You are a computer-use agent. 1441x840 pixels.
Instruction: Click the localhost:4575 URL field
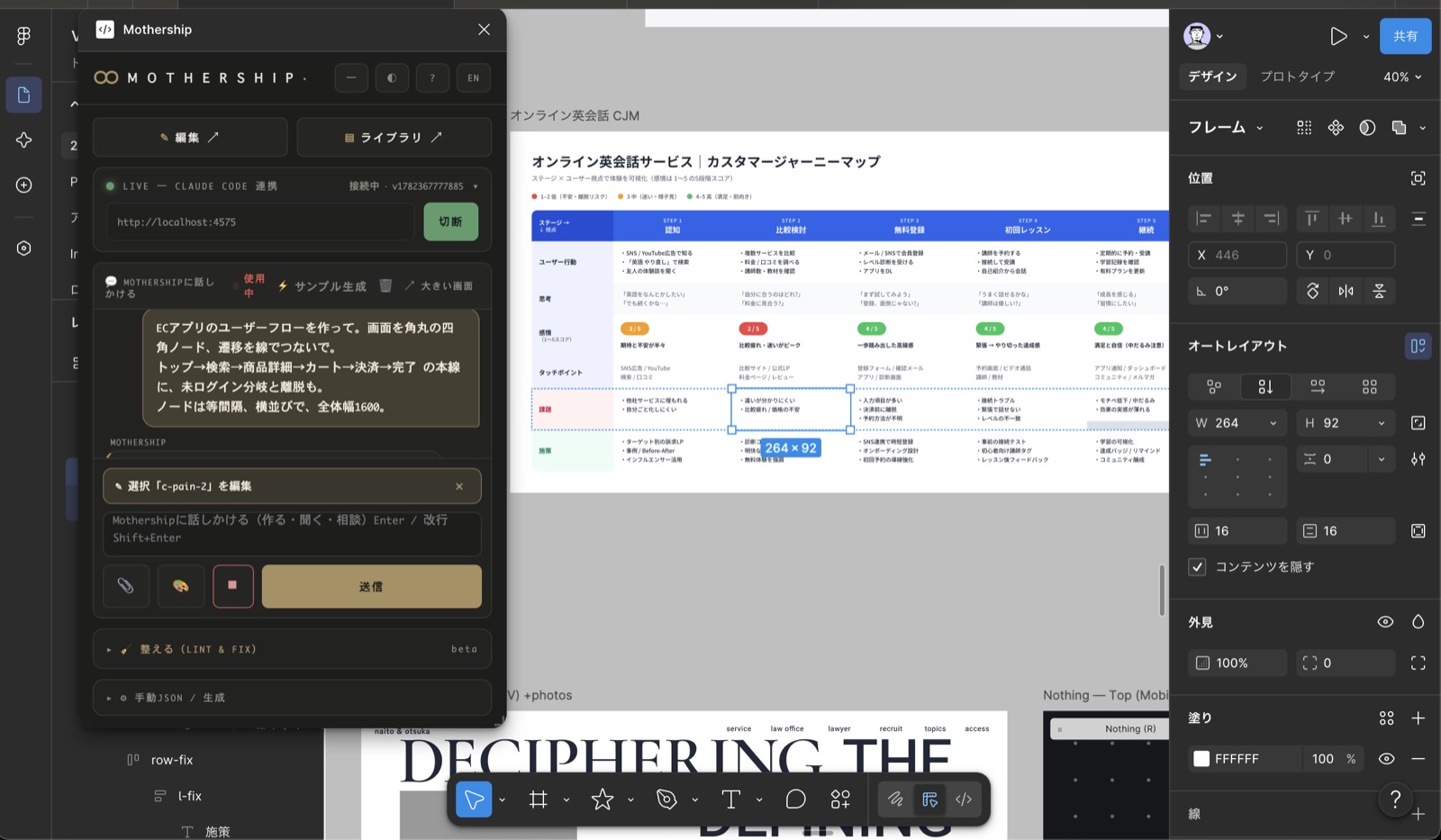click(259, 221)
